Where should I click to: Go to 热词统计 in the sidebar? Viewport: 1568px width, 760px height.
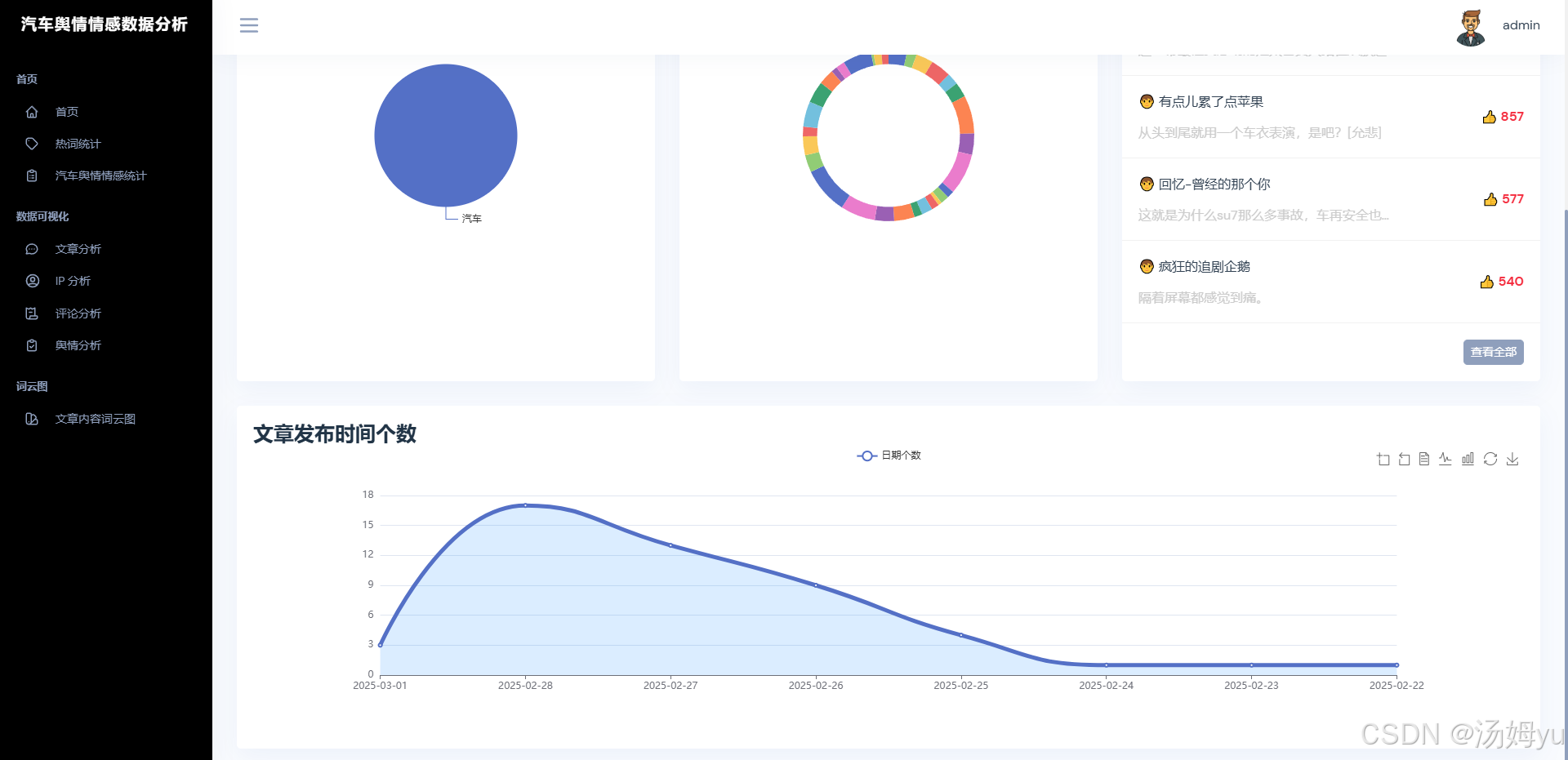(x=78, y=144)
